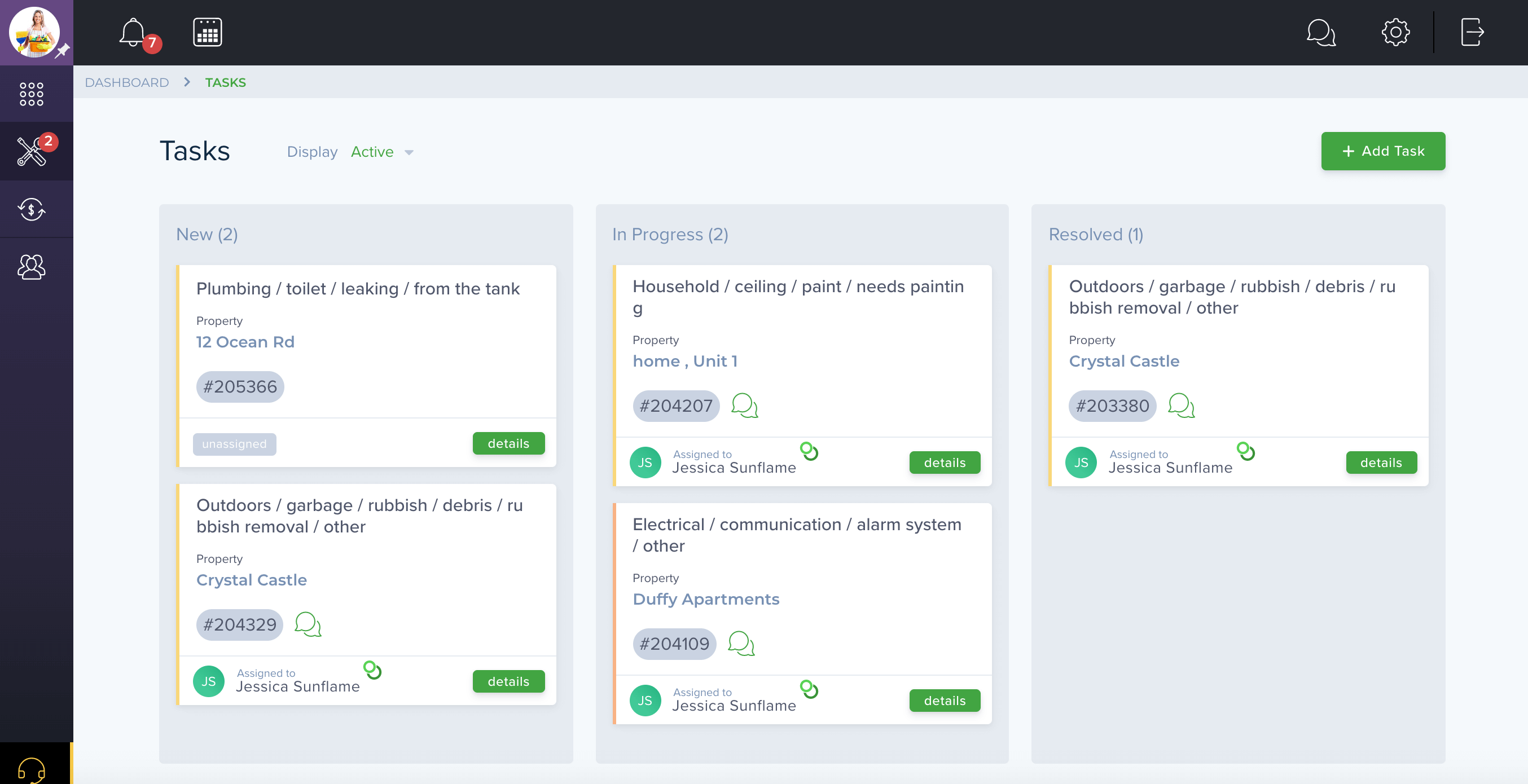Open details for Household ceiling task
This screenshot has height=784, width=1528.
[945, 463]
